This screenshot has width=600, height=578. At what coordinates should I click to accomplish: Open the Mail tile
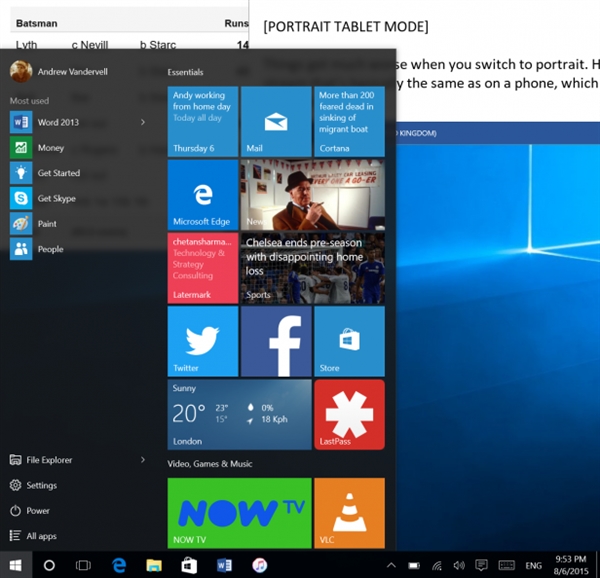(x=276, y=122)
